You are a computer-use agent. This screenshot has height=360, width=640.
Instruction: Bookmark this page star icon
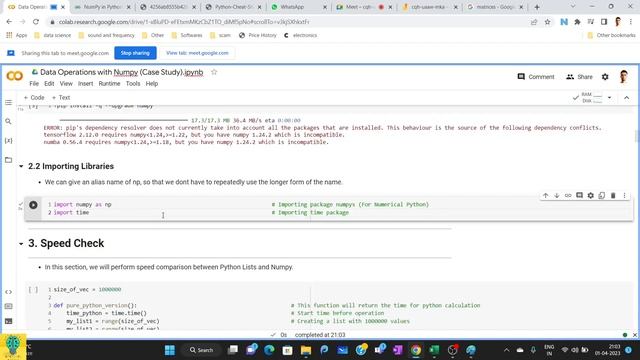click(x=547, y=22)
